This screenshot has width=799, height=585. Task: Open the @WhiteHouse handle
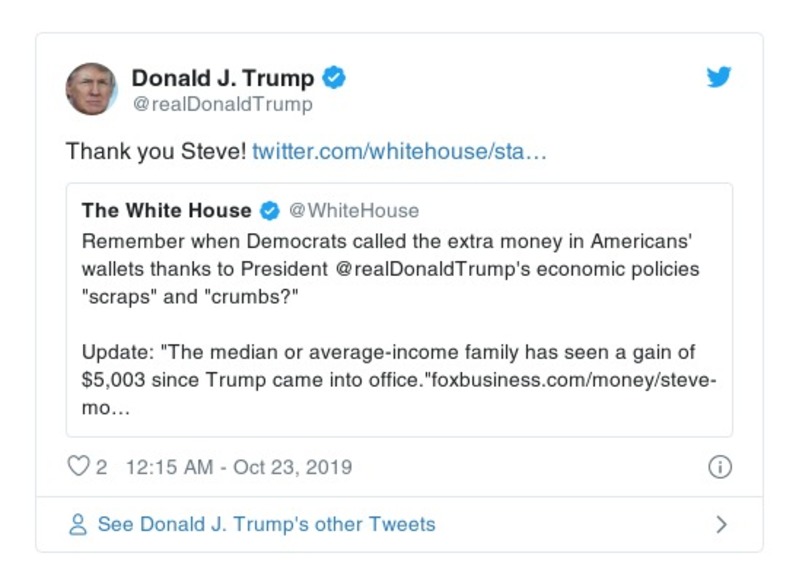click(x=354, y=210)
